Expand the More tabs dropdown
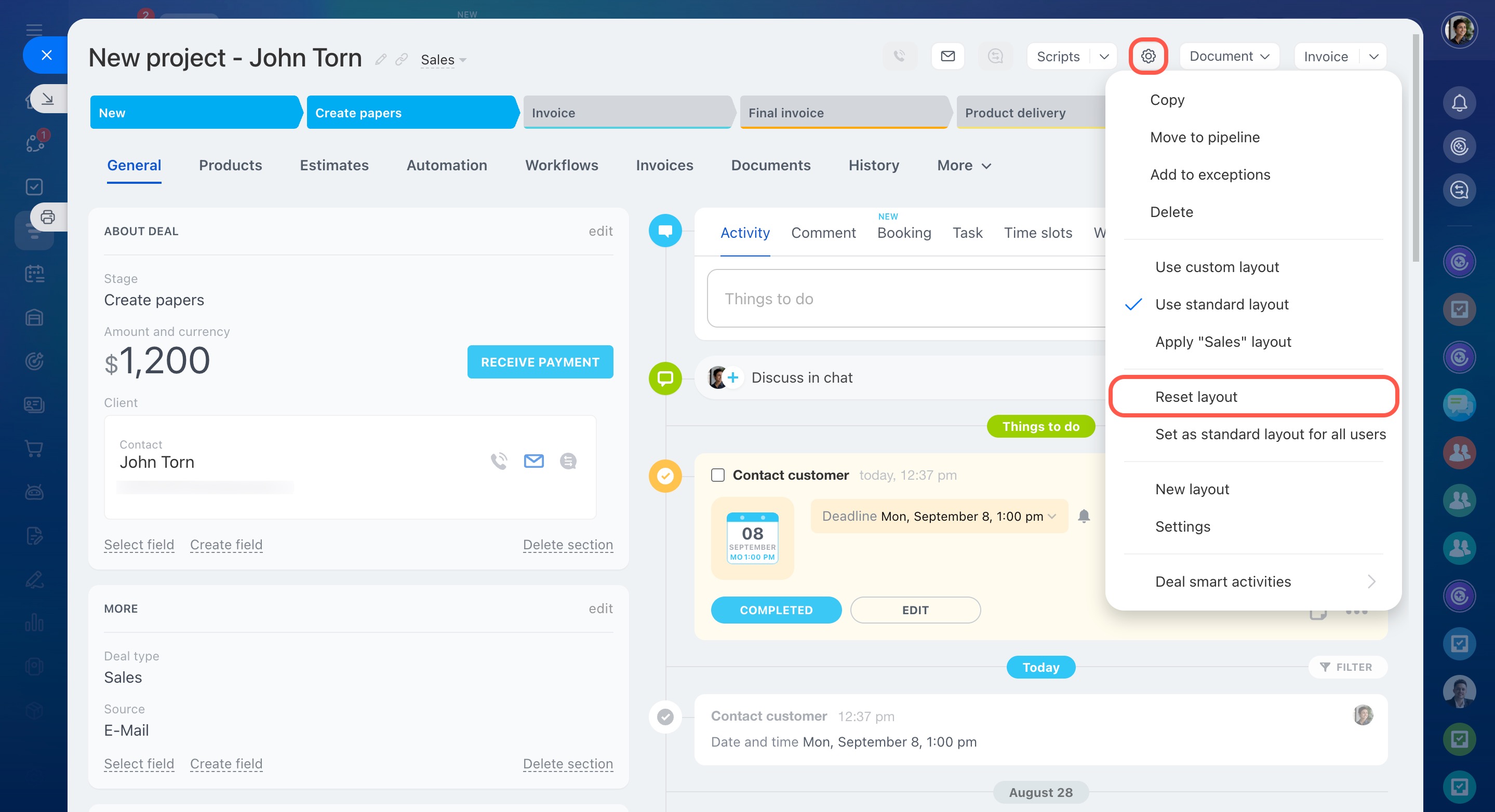Screen dimensions: 1495x812 (x=964, y=165)
